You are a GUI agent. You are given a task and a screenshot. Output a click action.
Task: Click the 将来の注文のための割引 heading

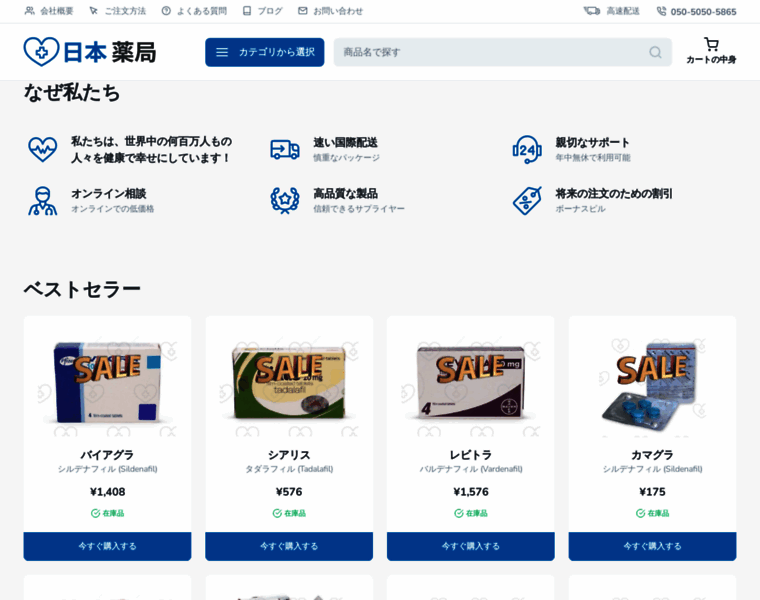tap(614, 194)
